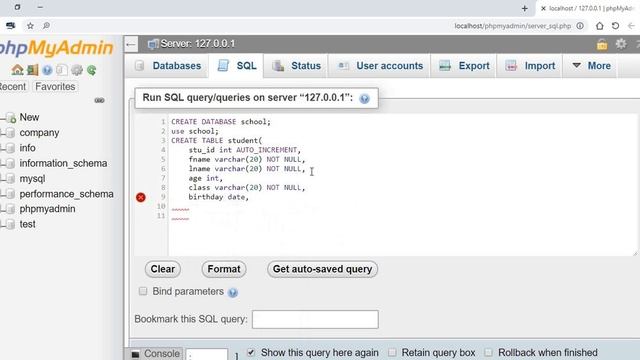Go to the Export tab
Image resolution: width=640 pixels, height=360 pixels.
[x=464, y=66]
